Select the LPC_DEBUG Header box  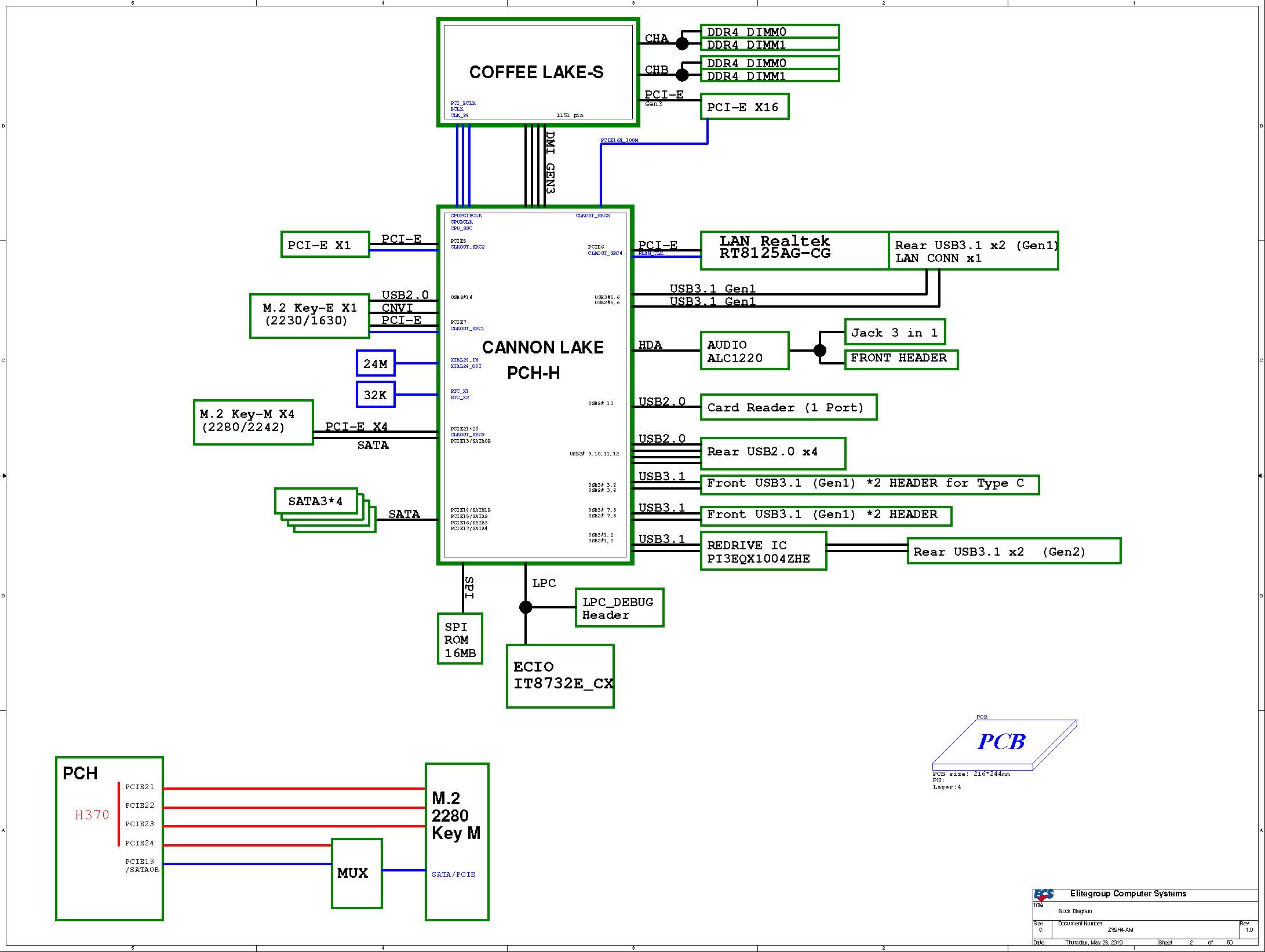tap(619, 608)
